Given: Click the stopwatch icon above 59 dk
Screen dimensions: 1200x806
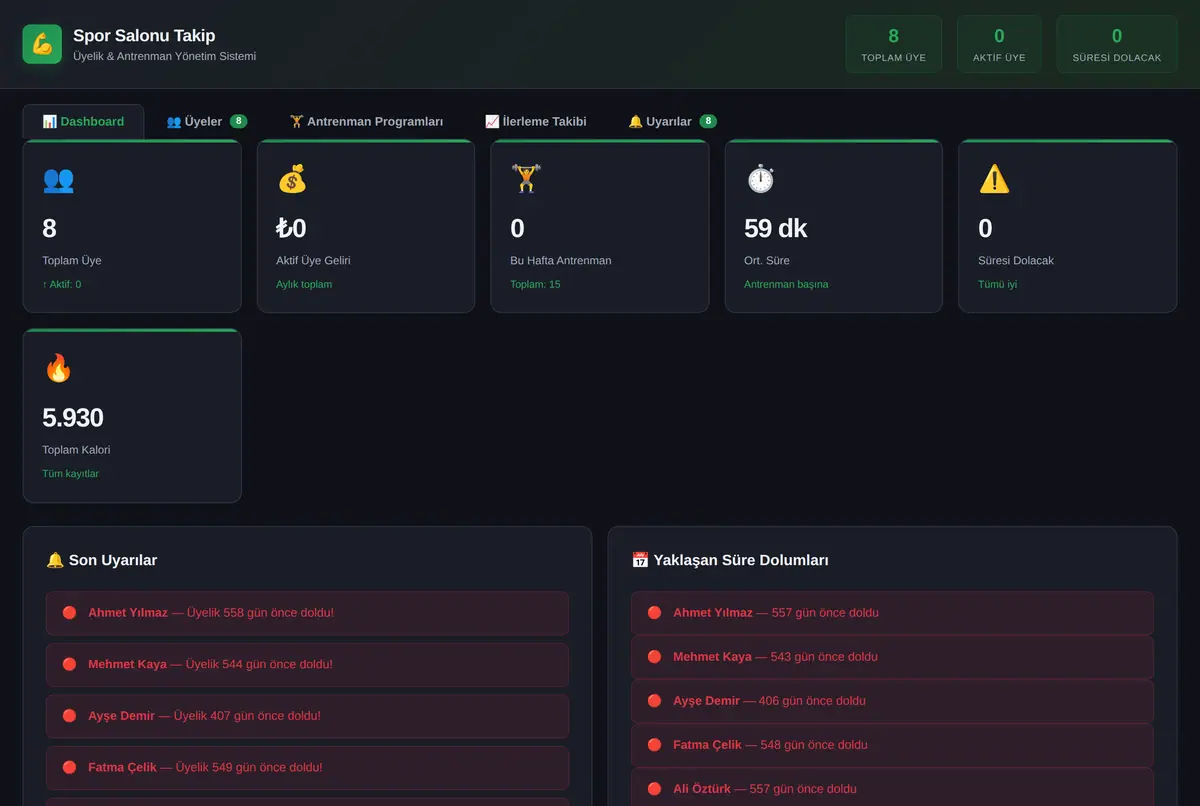Looking at the screenshot, I should 760,179.
